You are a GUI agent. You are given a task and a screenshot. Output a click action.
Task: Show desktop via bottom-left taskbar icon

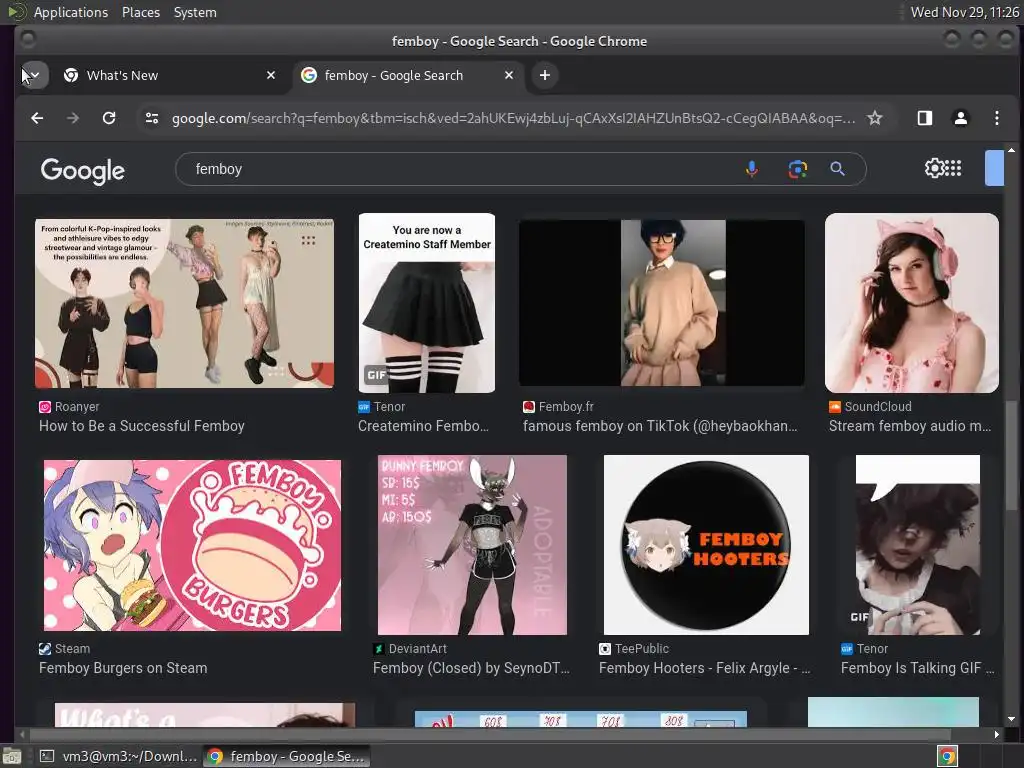coord(12,756)
